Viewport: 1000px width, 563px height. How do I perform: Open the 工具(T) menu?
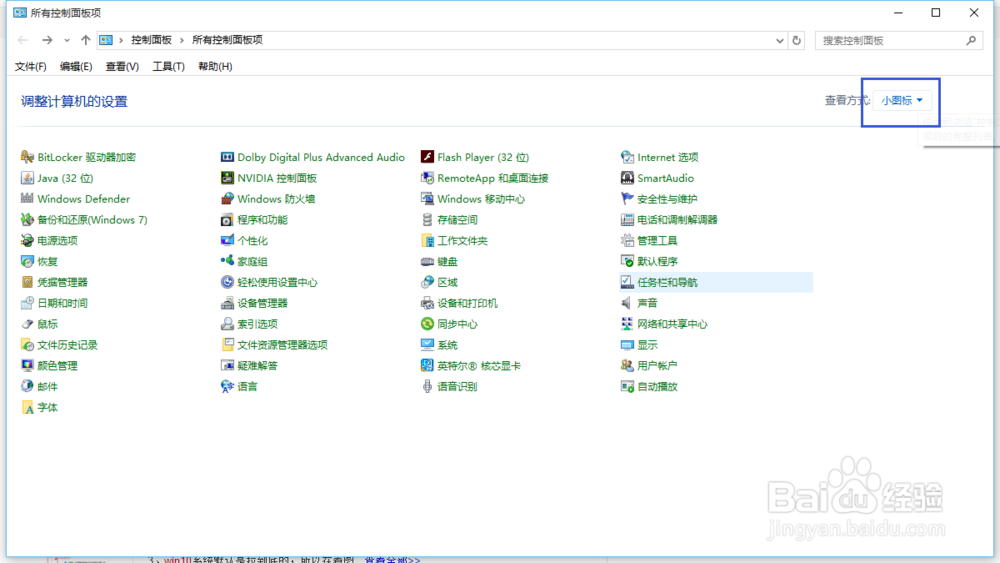168,66
